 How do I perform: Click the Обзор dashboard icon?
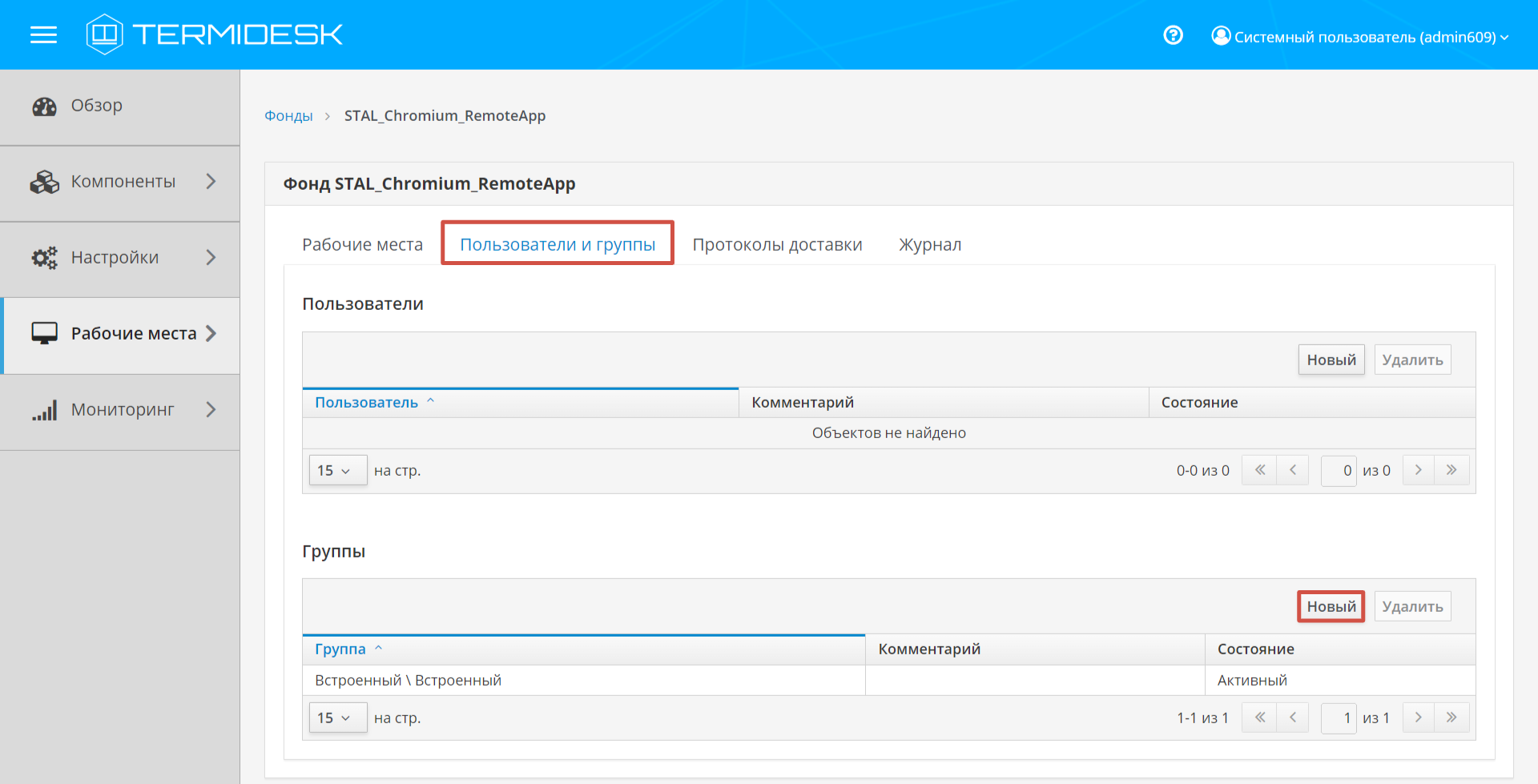point(44,107)
